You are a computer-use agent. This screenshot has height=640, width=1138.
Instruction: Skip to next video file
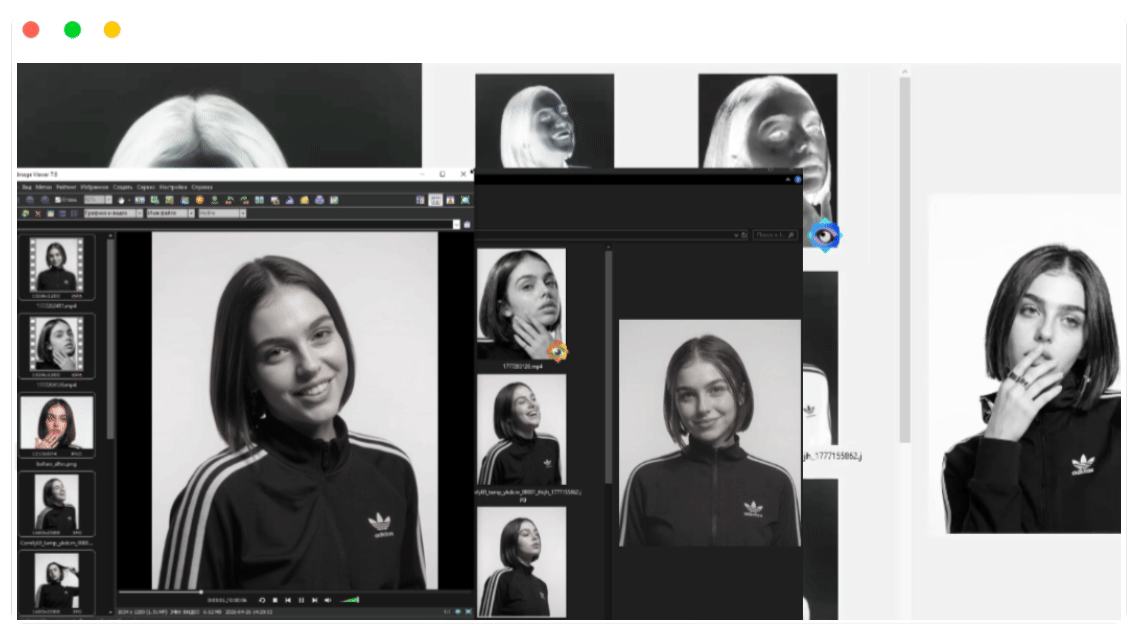click(314, 600)
